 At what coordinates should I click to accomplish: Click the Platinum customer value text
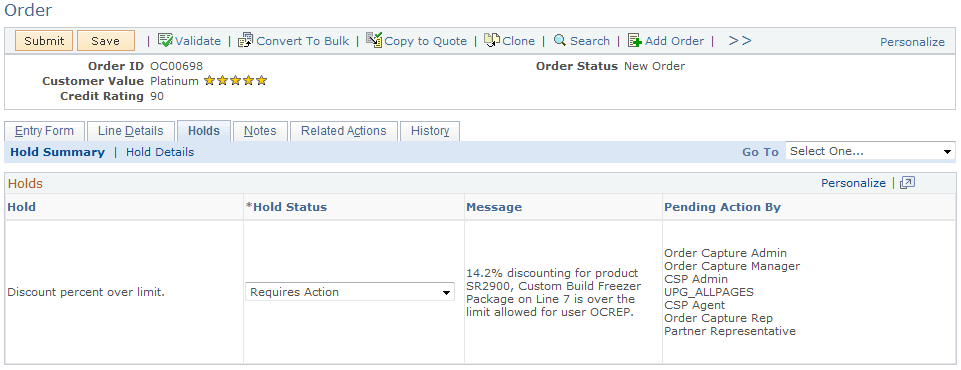(175, 81)
